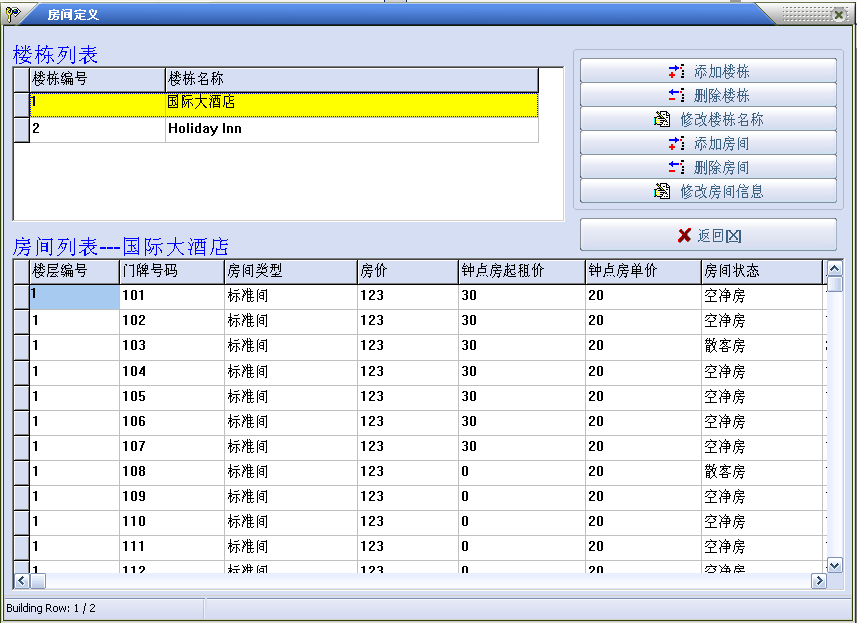Click the 添加楼栋 (add building) button
The height and width of the screenshot is (623, 857).
coord(708,71)
